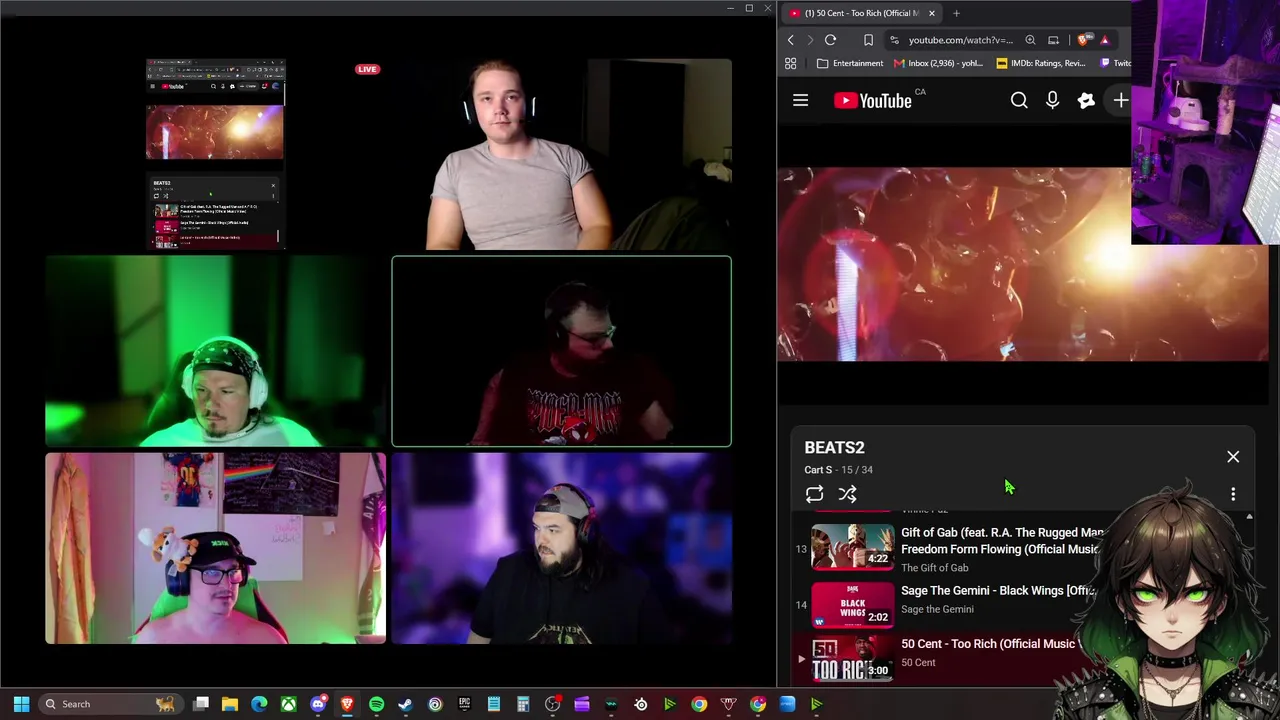
Task: Open the Xbox app from the taskbar
Action: 288,704
